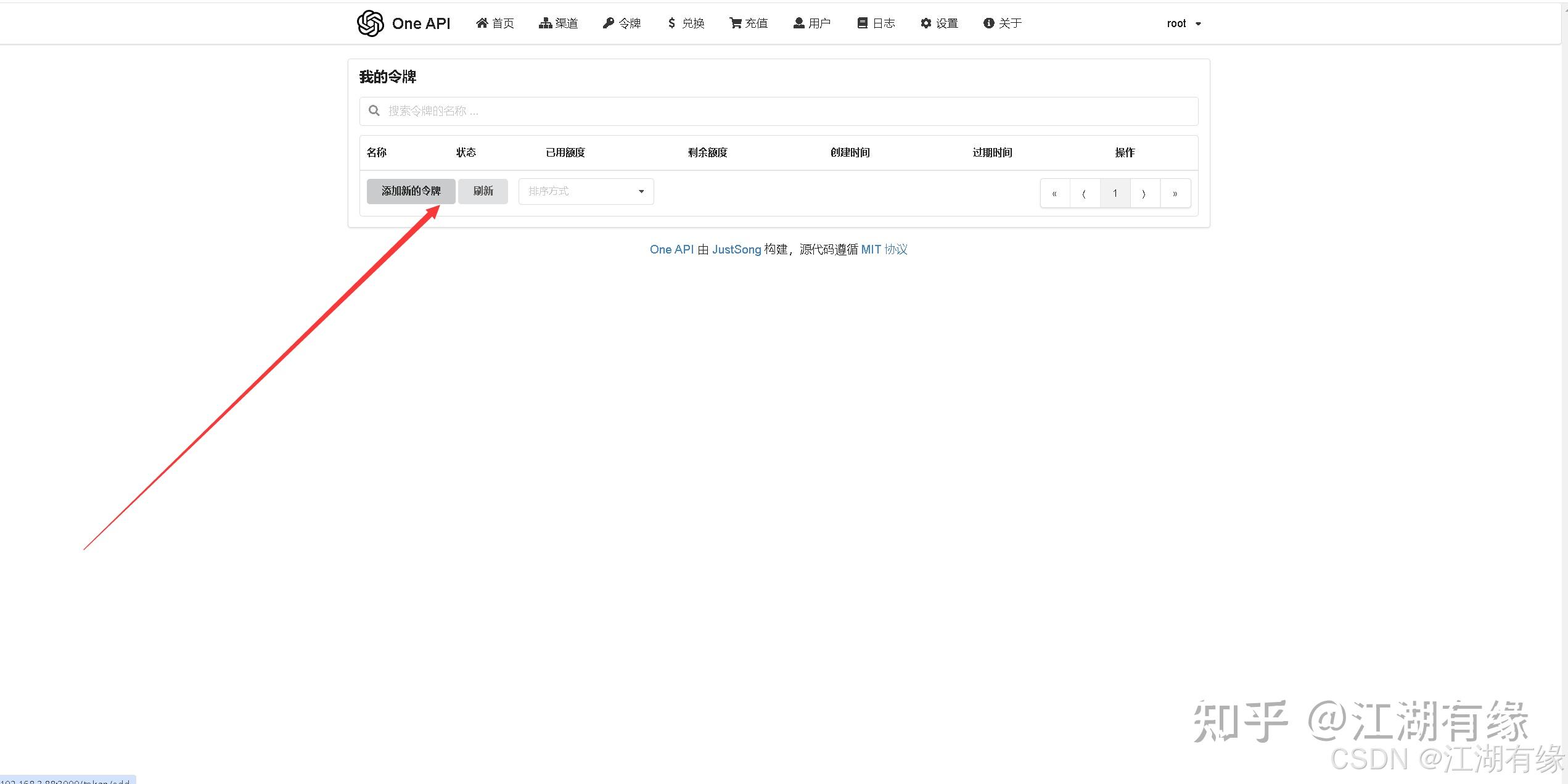Click the 充值 shopping cart icon
Viewport: 1568px width, 784px height.
pyautogui.click(x=735, y=23)
